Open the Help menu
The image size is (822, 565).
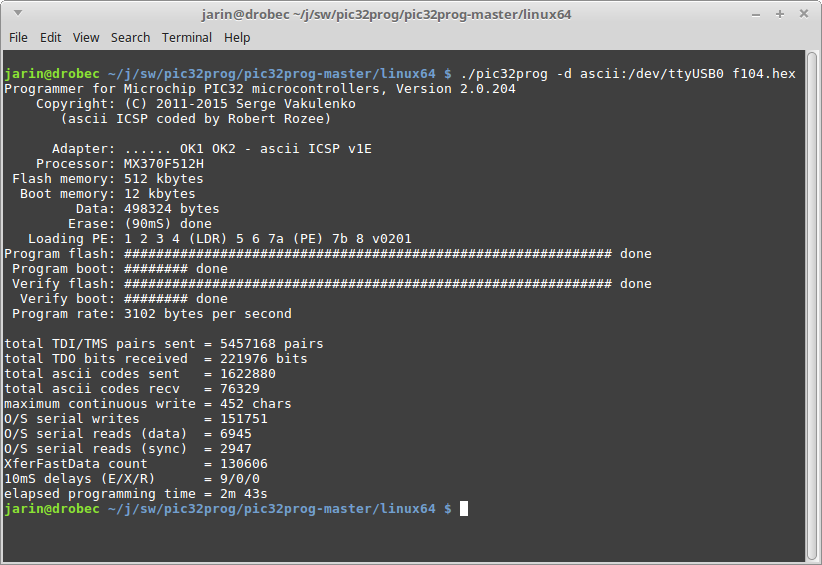click(x=237, y=38)
